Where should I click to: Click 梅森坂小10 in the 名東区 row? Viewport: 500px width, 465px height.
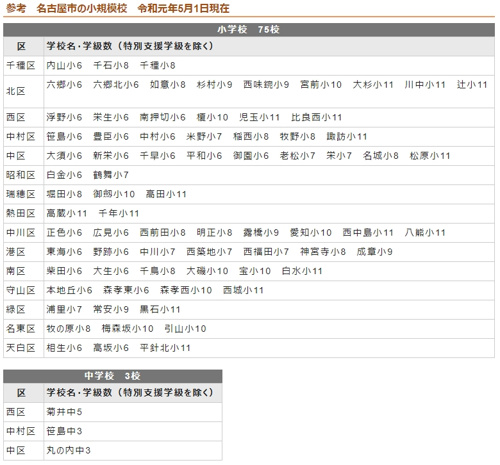pyautogui.click(x=127, y=329)
